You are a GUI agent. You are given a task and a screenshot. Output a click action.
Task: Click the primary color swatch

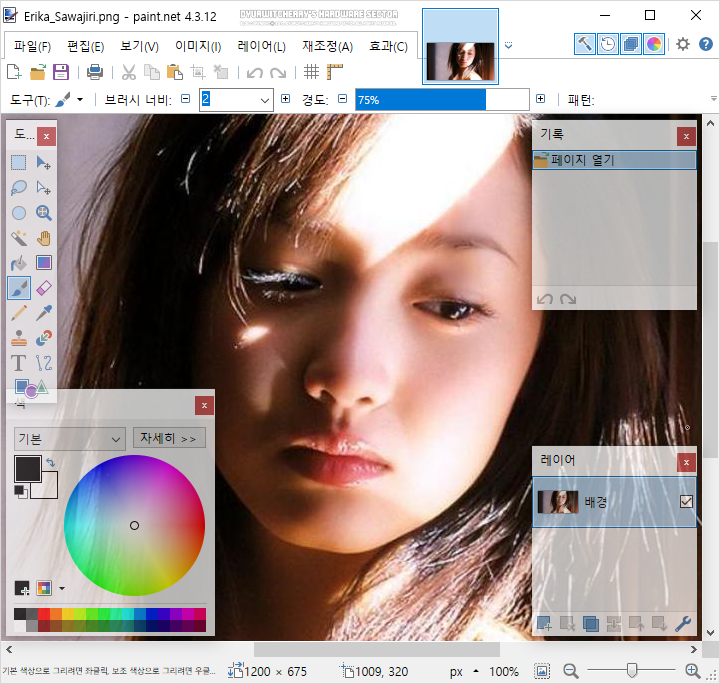click(28, 468)
